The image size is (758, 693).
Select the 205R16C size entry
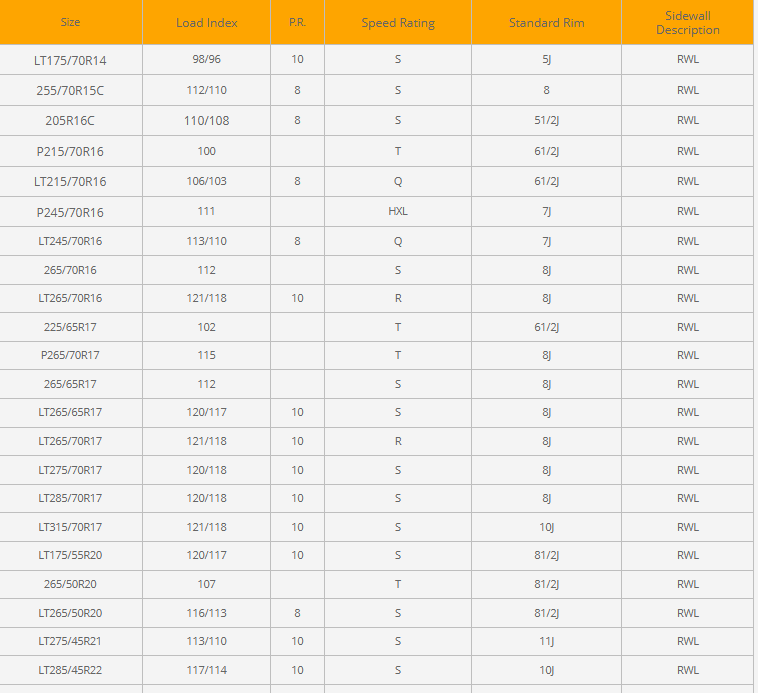(70, 120)
